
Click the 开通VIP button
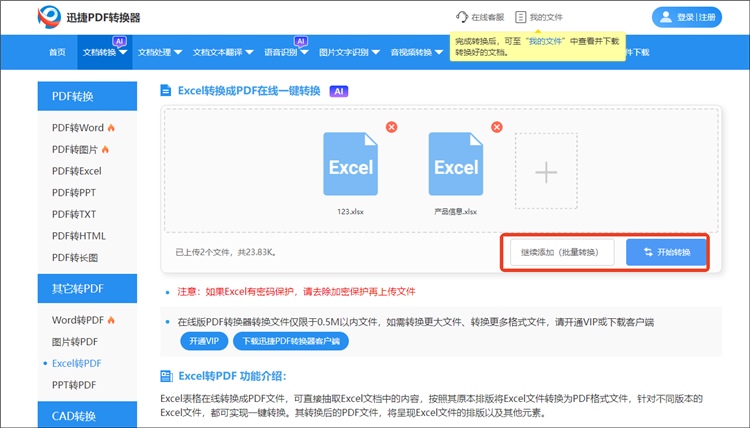tap(204, 341)
